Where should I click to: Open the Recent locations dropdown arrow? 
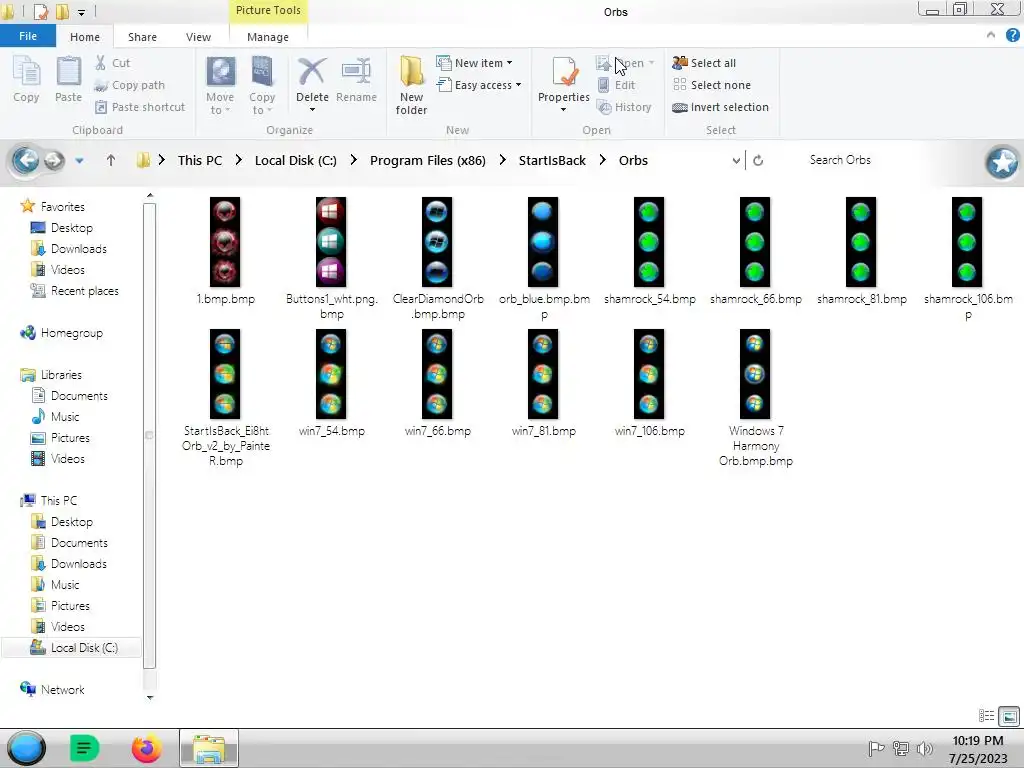tap(79, 160)
